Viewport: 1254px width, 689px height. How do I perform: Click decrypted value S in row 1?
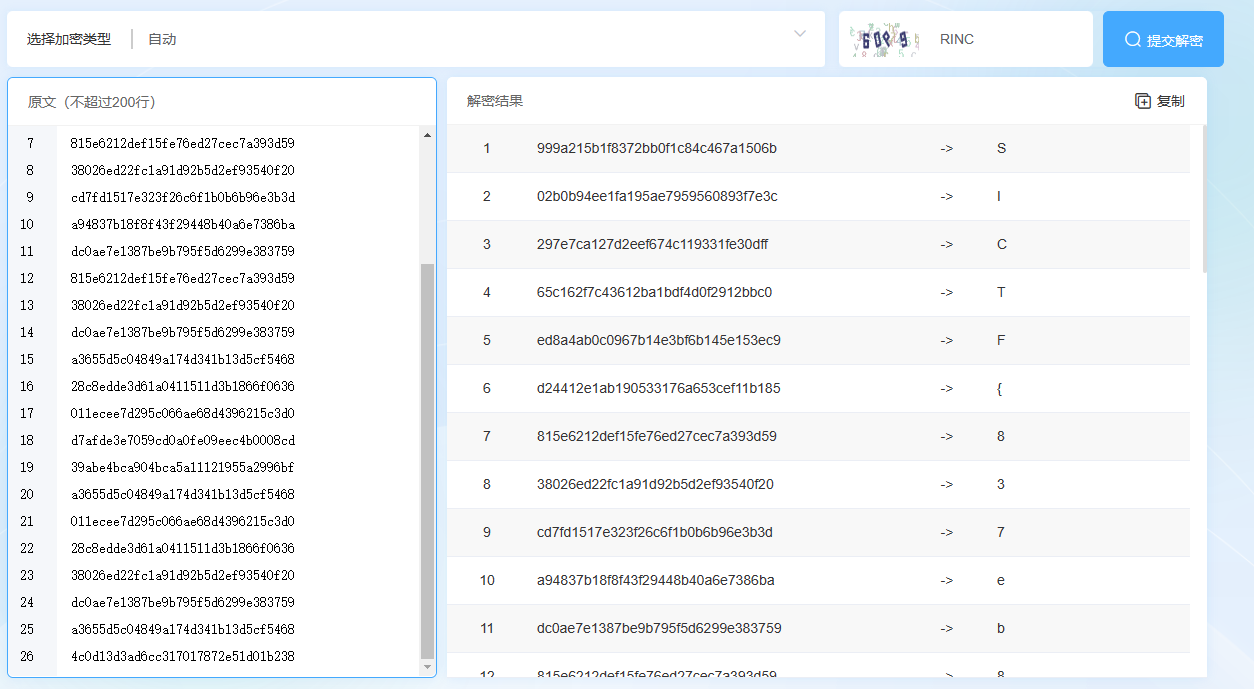coord(1001,148)
